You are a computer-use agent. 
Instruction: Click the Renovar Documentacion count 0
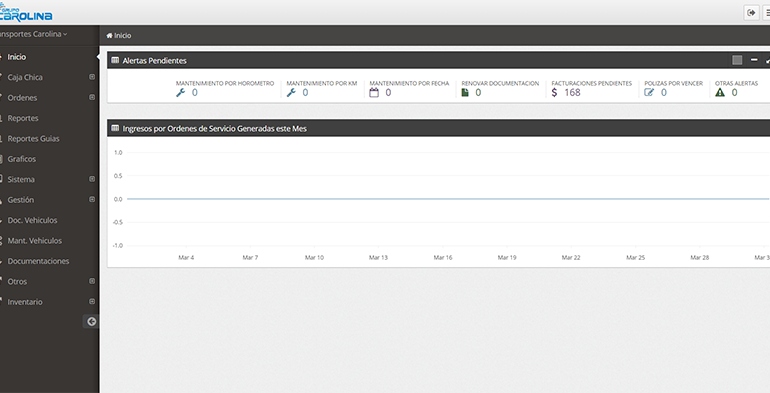[478, 92]
